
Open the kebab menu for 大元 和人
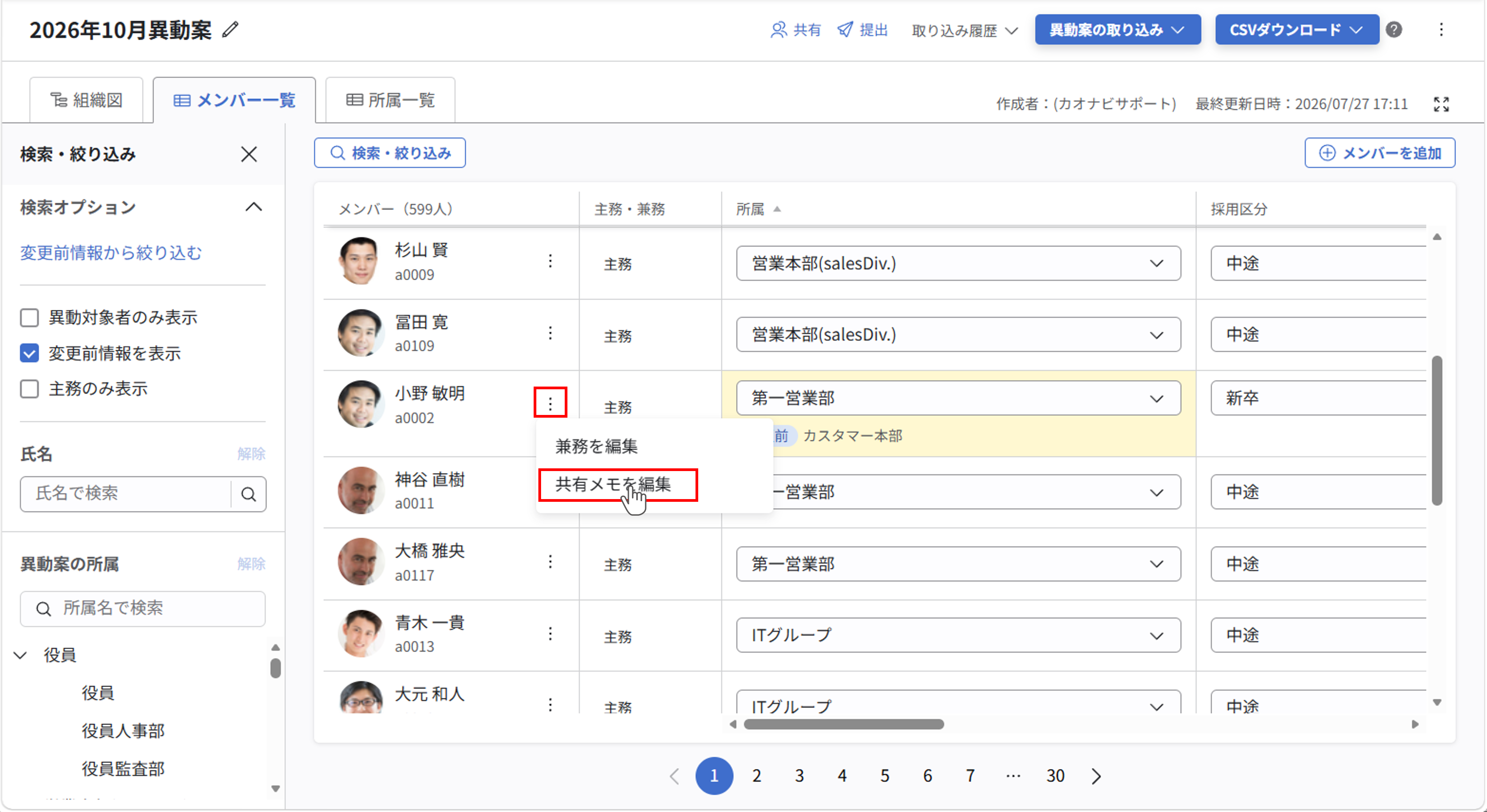pos(550,704)
